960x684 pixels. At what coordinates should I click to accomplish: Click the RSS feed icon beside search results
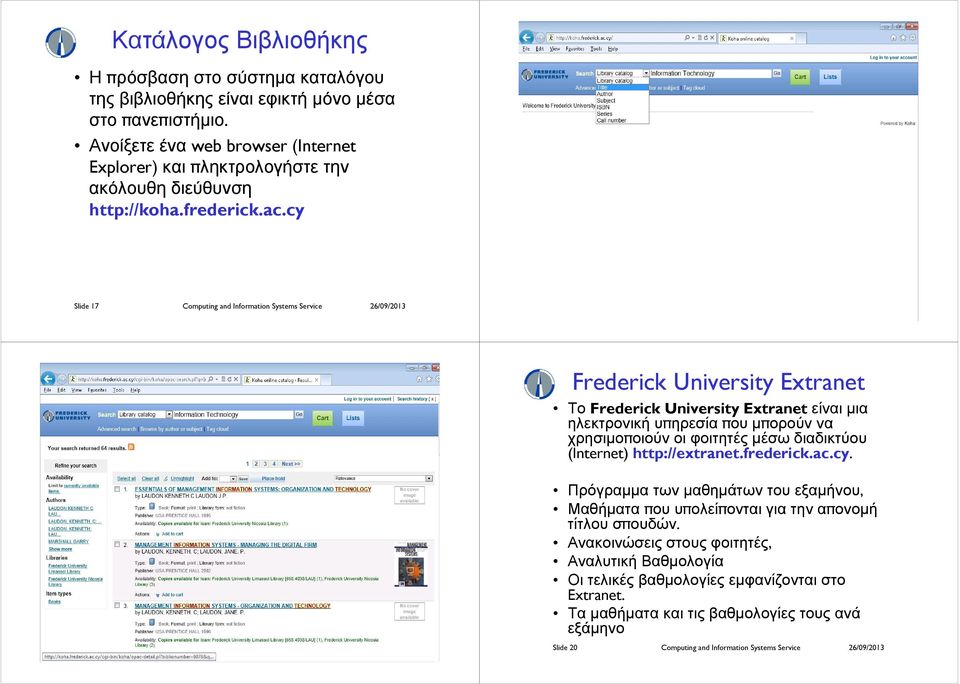131,447
